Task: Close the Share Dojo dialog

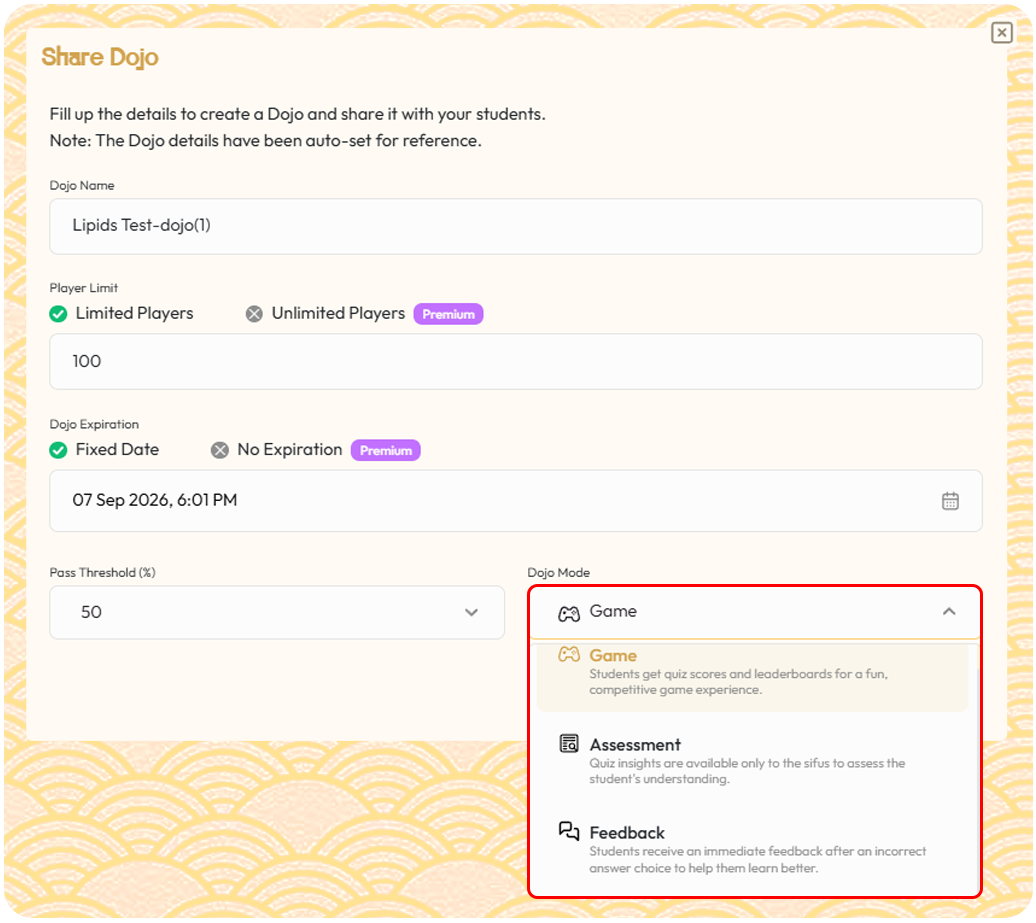Action: point(1001,33)
